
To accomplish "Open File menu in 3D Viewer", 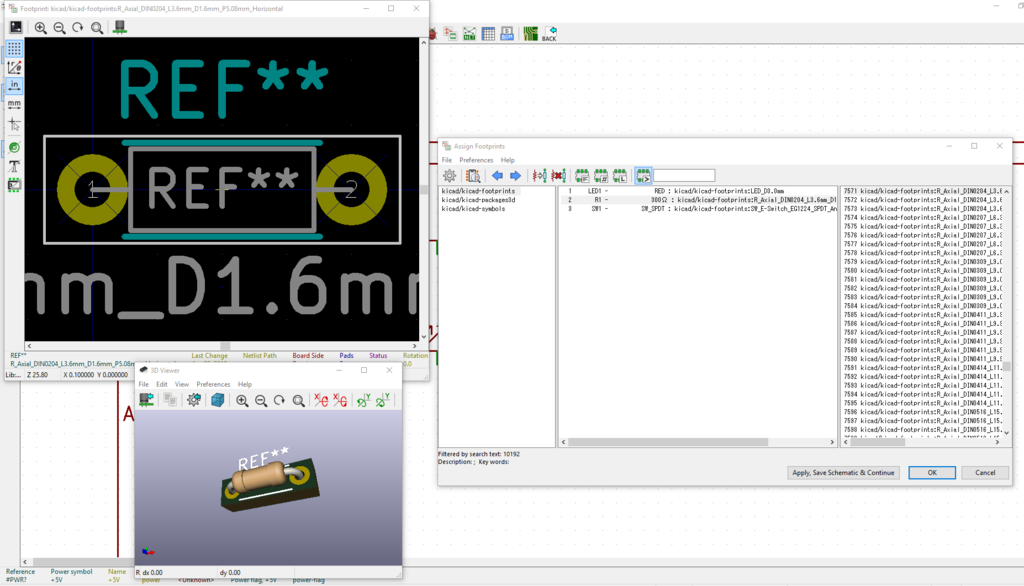I will click(143, 384).
